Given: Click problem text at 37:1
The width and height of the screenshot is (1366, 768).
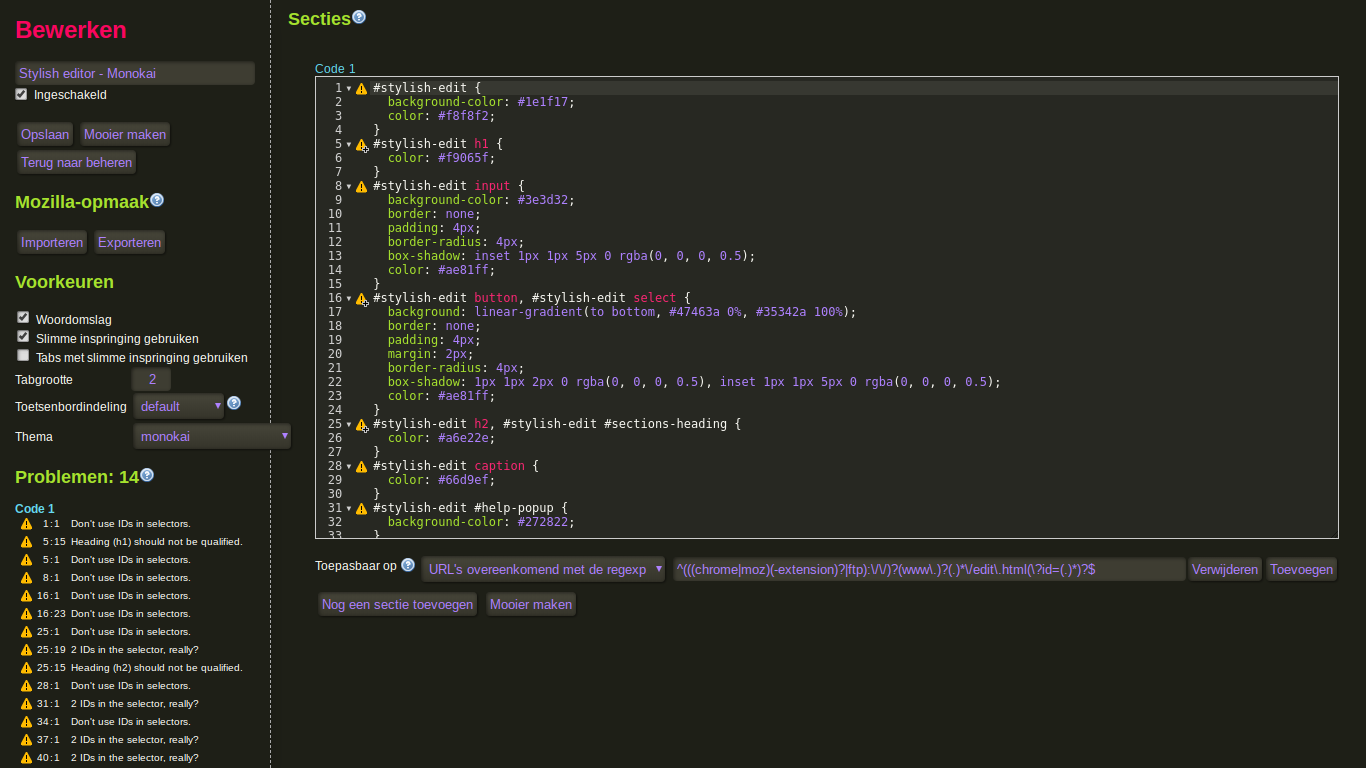Looking at the screenshot, I should pos(134,740).
